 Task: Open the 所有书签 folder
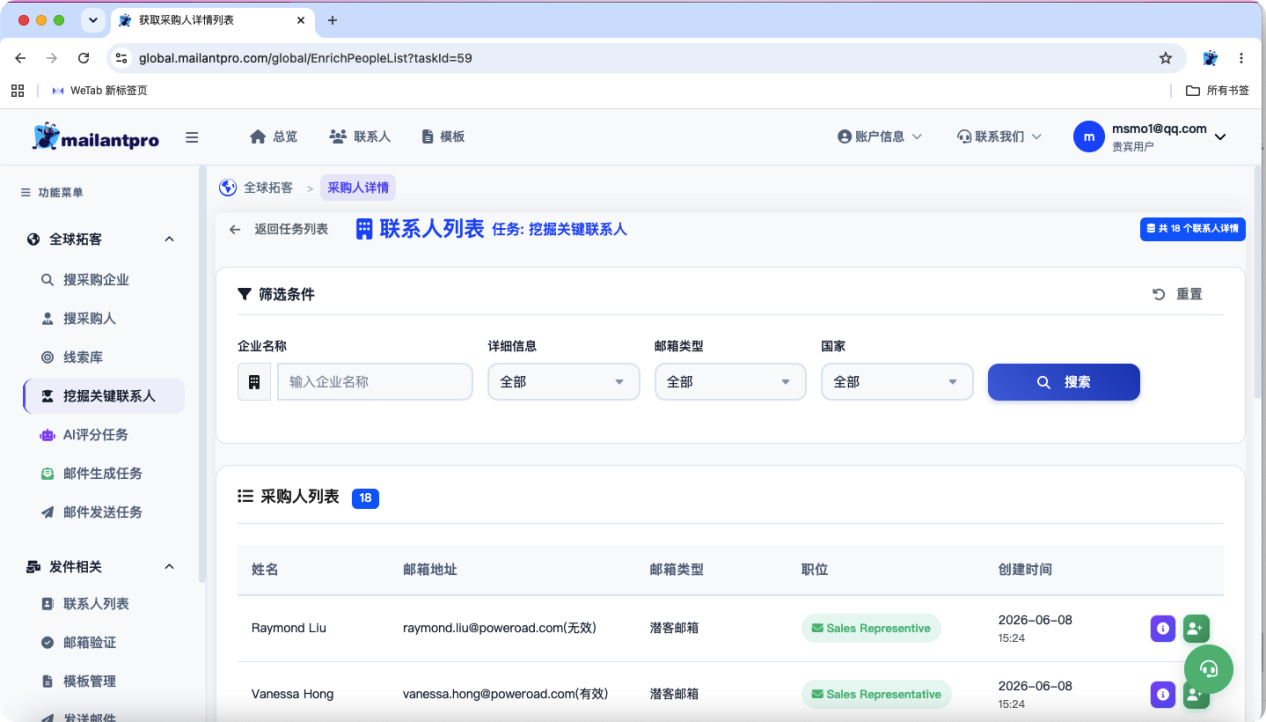[1217, 90]
